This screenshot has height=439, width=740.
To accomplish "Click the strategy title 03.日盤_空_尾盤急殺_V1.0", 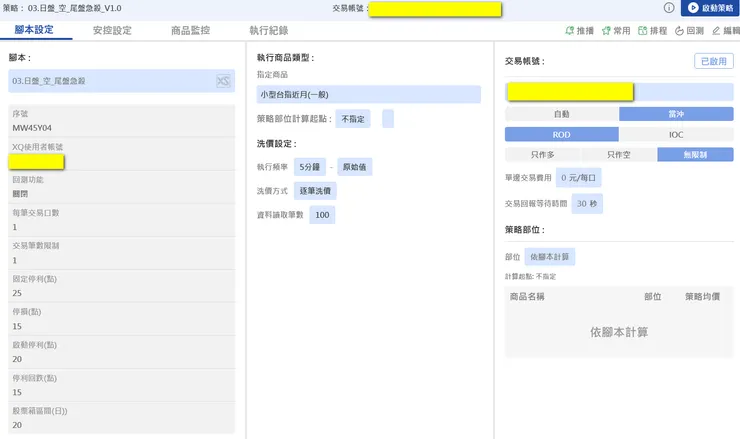I will [75, 8].
